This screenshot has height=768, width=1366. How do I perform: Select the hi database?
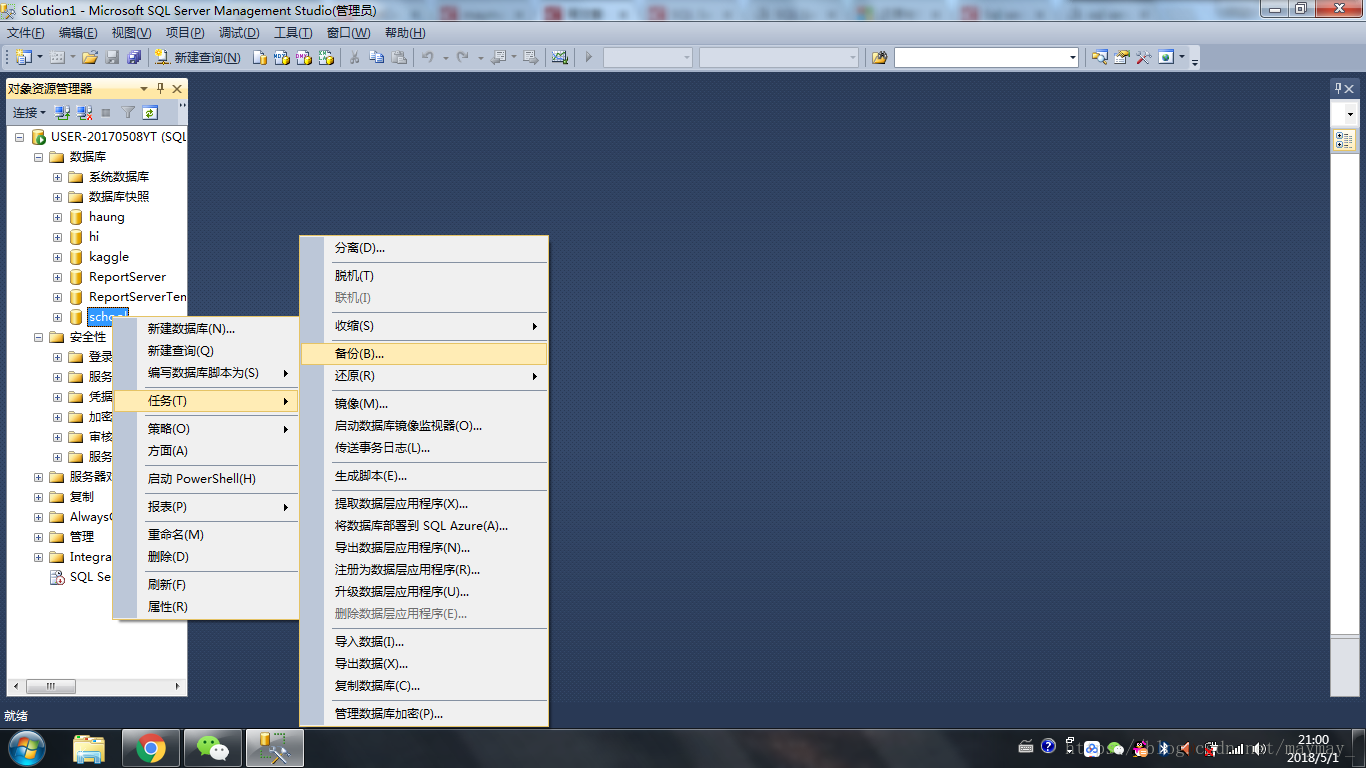click(94, 237)
